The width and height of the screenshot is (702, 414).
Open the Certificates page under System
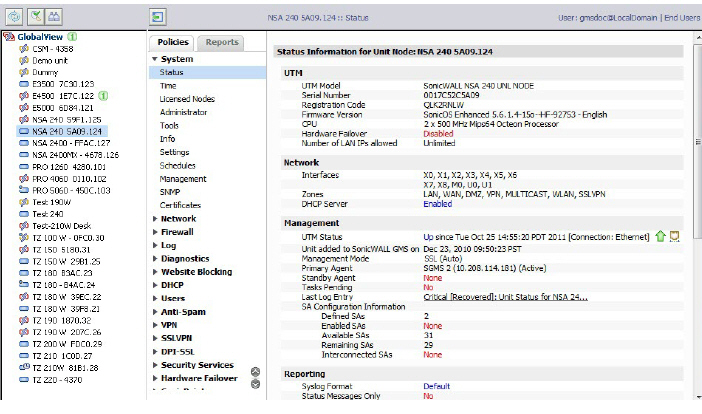click(180, 205)
